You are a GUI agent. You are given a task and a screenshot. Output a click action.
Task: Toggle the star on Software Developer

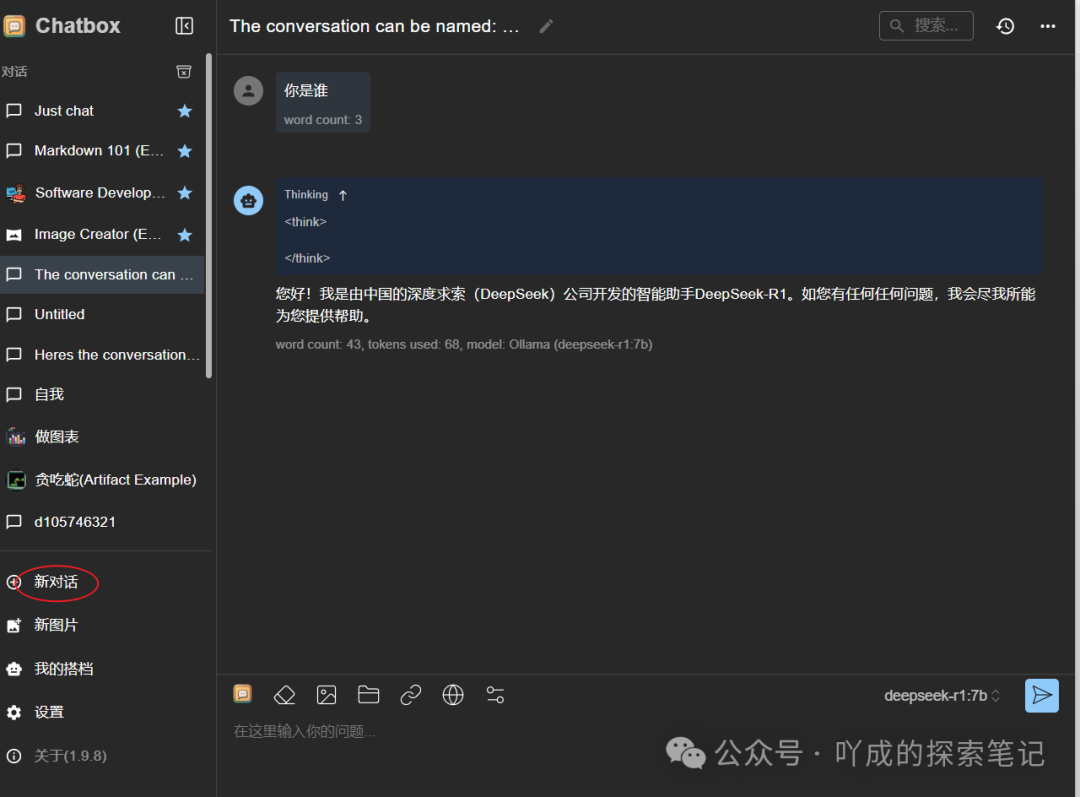pos(185,193)
